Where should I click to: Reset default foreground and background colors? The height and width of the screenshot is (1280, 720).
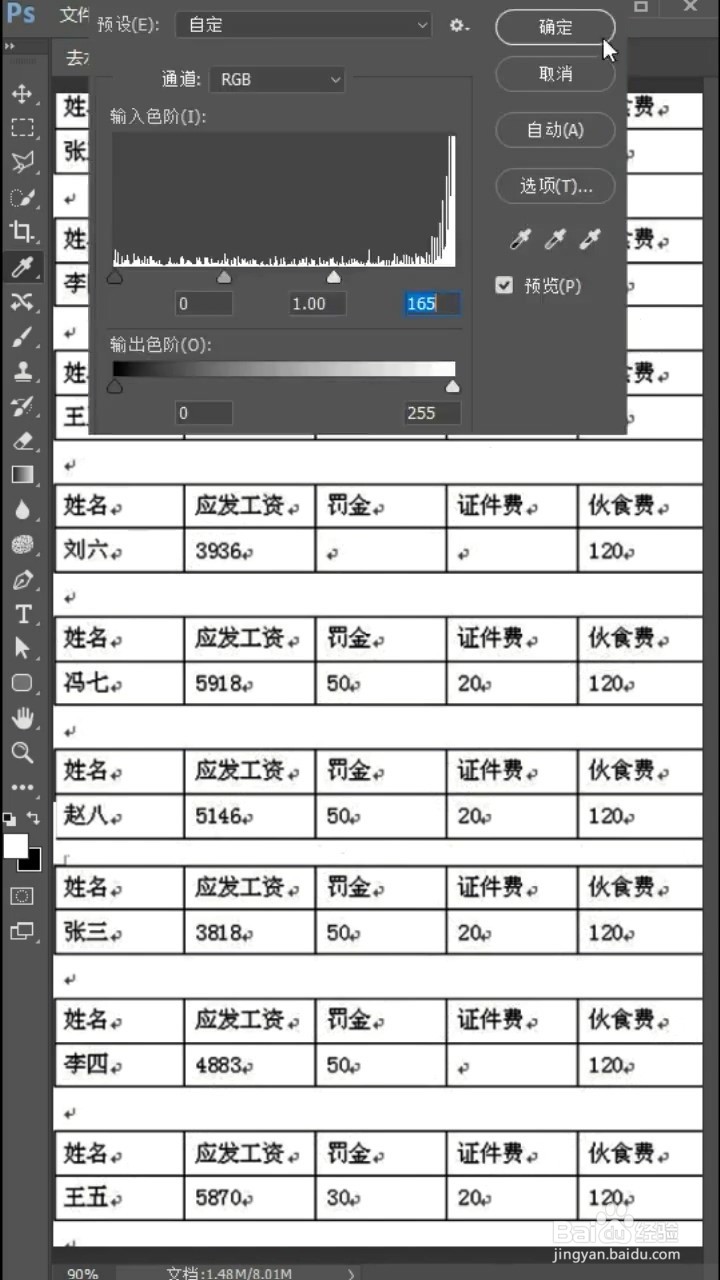click(x=10, y=818)
